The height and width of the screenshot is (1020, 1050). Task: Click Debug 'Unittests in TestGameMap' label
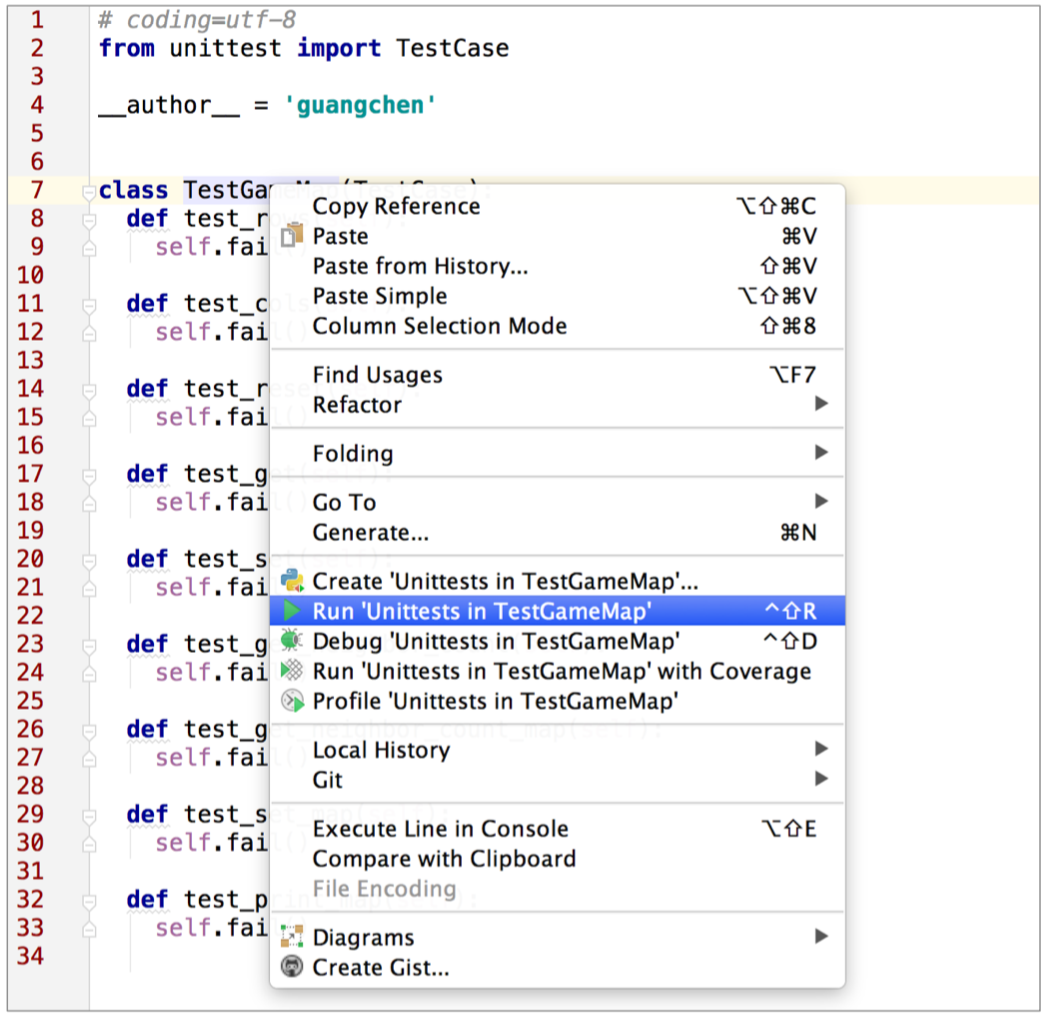496,642
